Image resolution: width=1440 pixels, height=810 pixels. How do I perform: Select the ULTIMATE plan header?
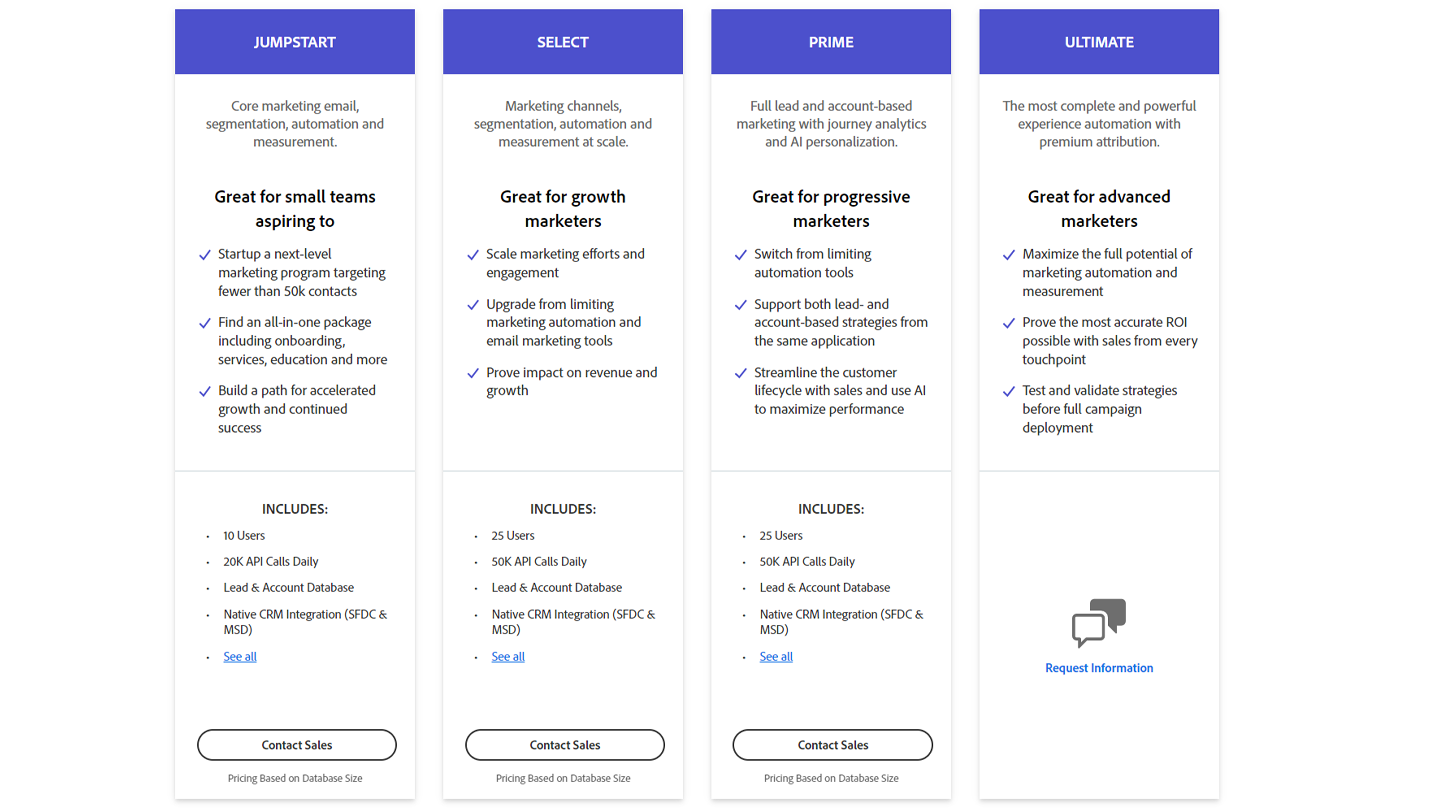click(1099, 42)
